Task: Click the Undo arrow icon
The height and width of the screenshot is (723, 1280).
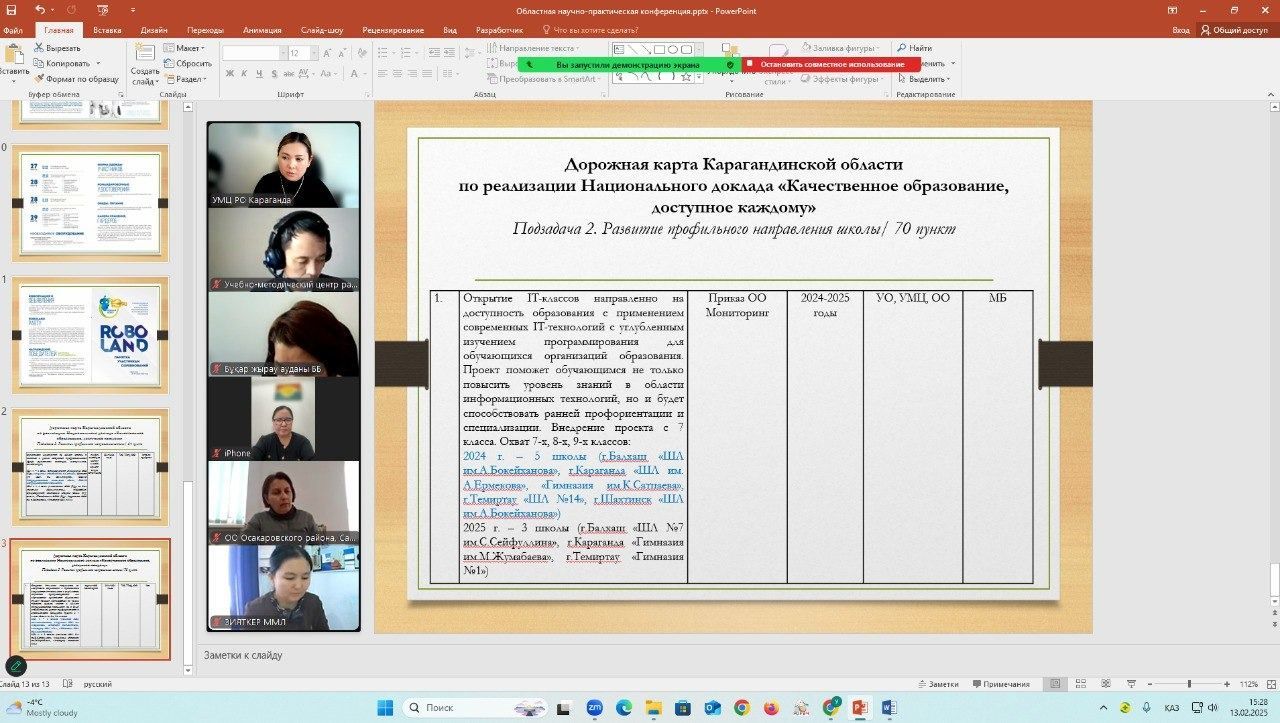Action: click(x=39, y=11)
